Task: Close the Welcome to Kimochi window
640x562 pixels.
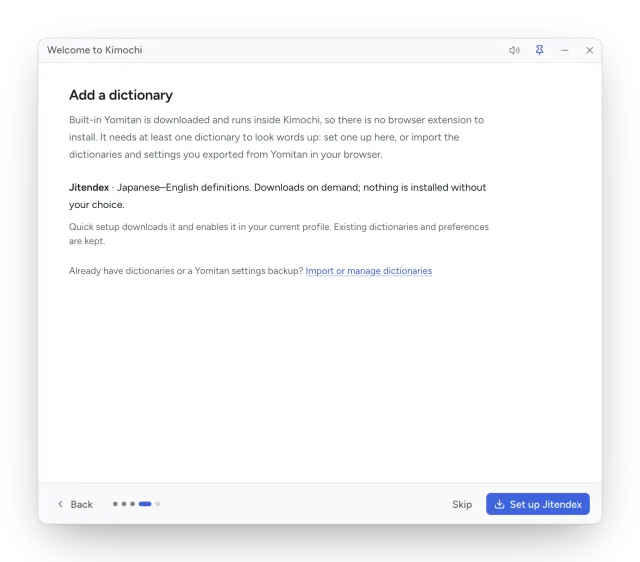Action: [589, 50]
